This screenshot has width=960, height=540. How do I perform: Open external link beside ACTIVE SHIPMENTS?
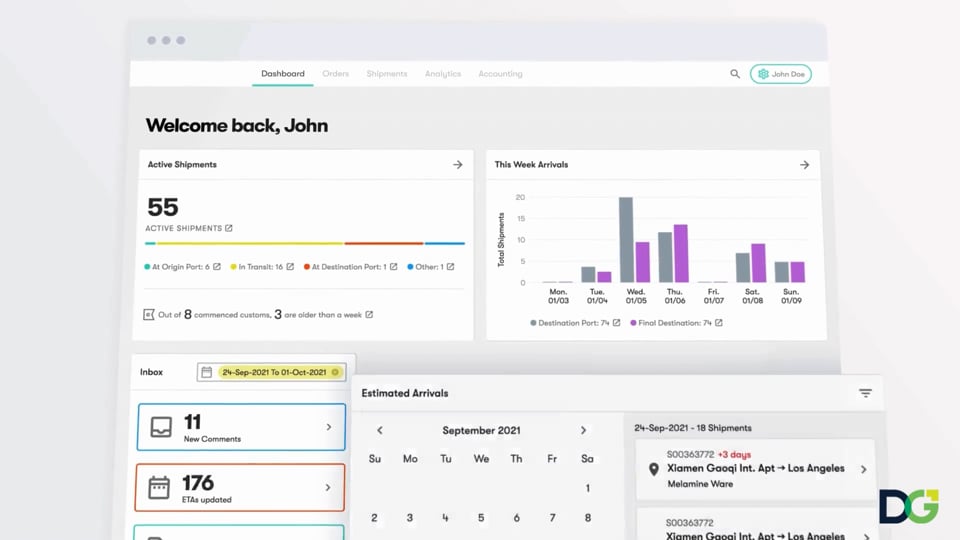click(x=229, y=228)
